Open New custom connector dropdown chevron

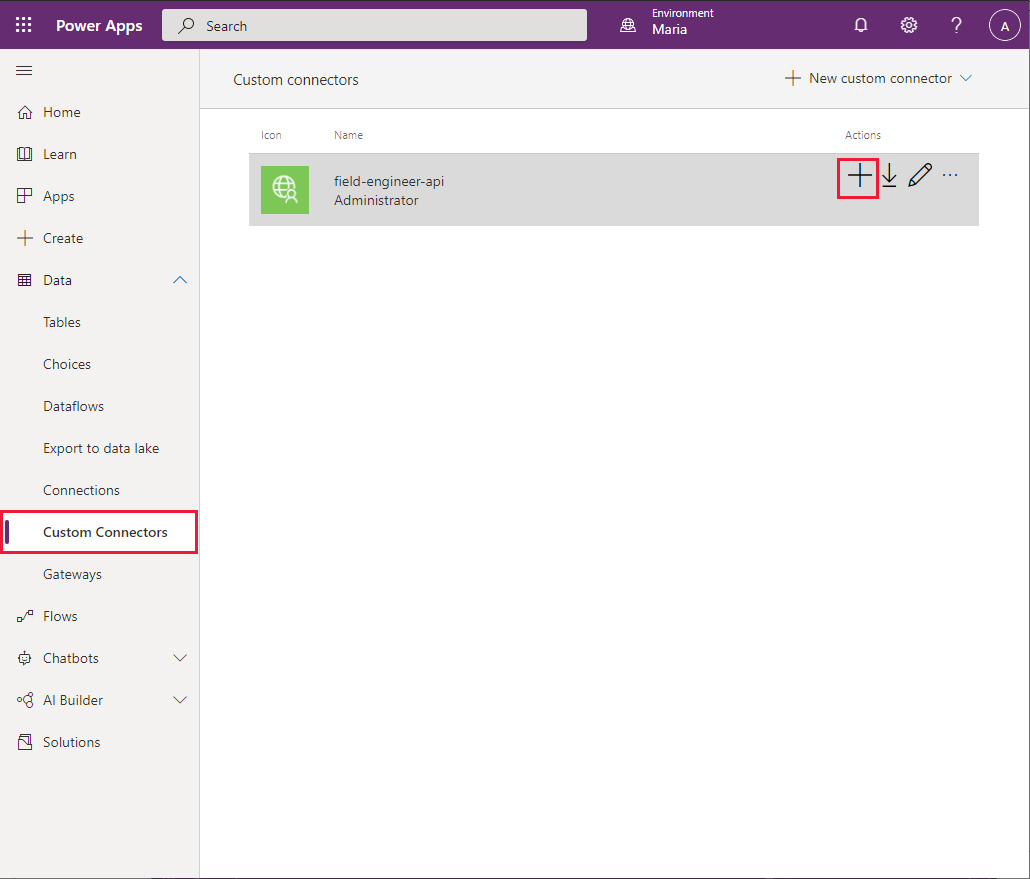966,78
